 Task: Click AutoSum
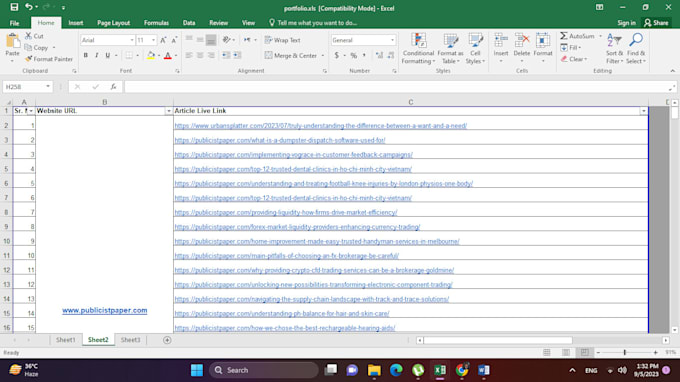tap(577, 36)
